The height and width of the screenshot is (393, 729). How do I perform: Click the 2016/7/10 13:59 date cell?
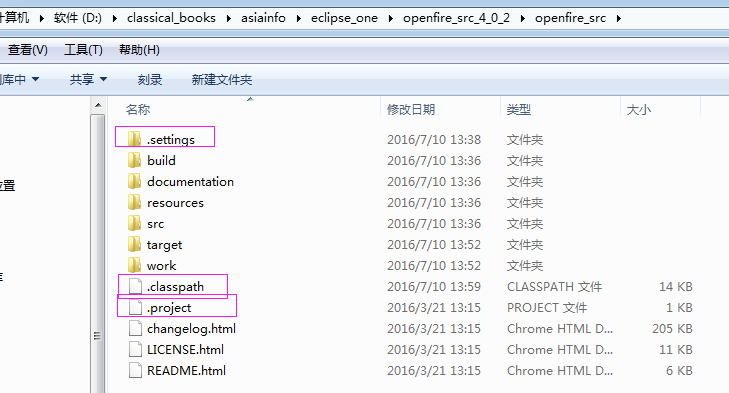(x=434, y=286)
